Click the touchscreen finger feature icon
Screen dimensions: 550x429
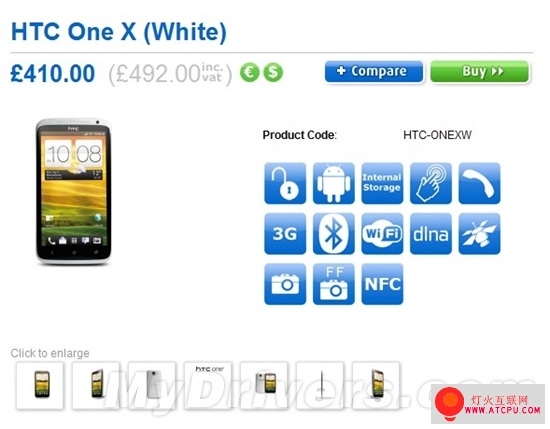point(431,183)
